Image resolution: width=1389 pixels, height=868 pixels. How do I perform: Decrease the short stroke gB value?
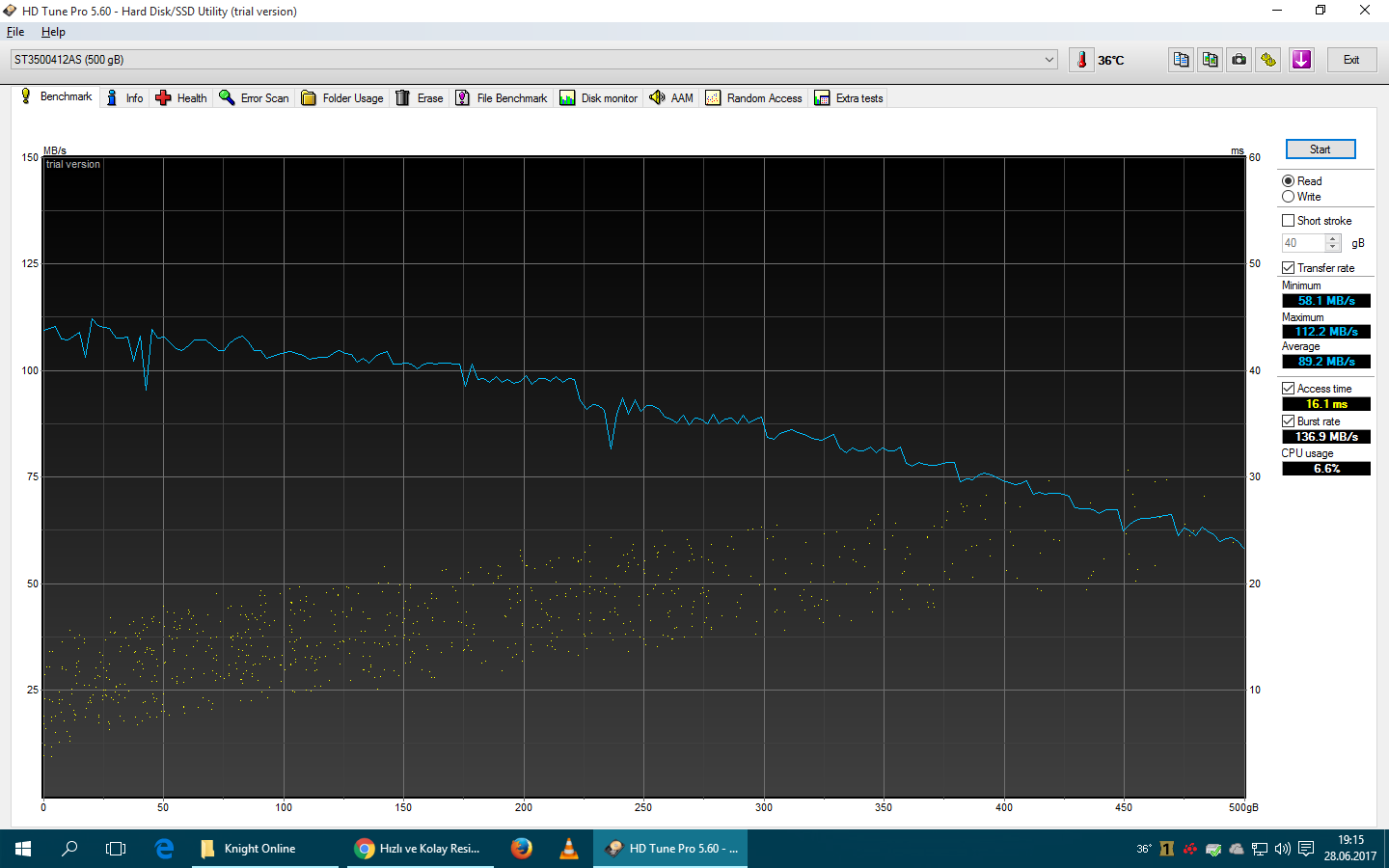(1333, 248)
